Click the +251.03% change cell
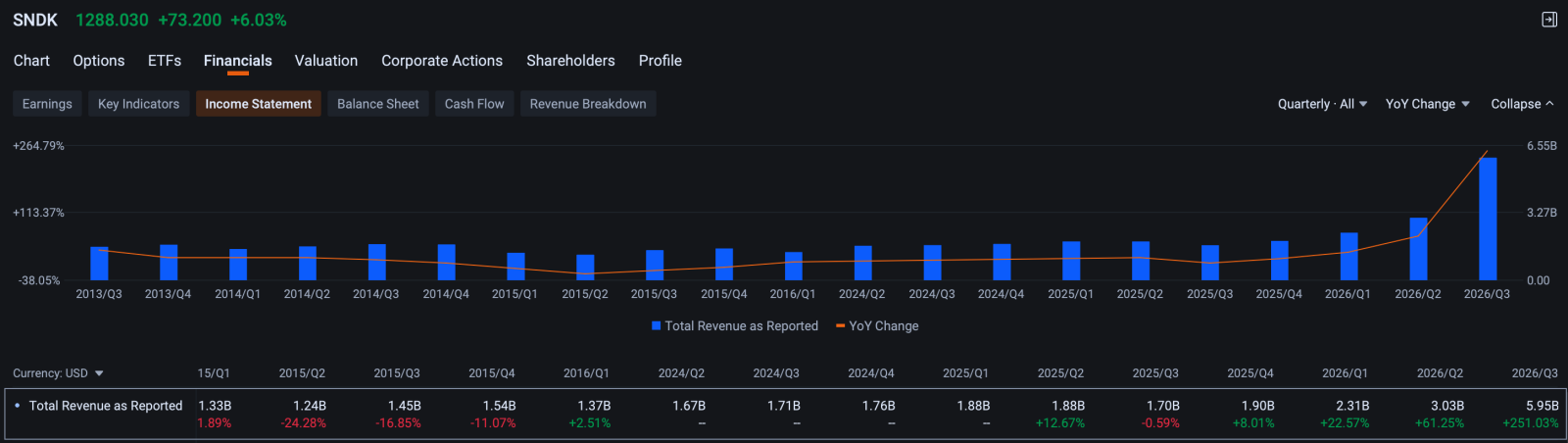The height and width of the screenshot is (443, 1568). click(x=1531, y=423)
